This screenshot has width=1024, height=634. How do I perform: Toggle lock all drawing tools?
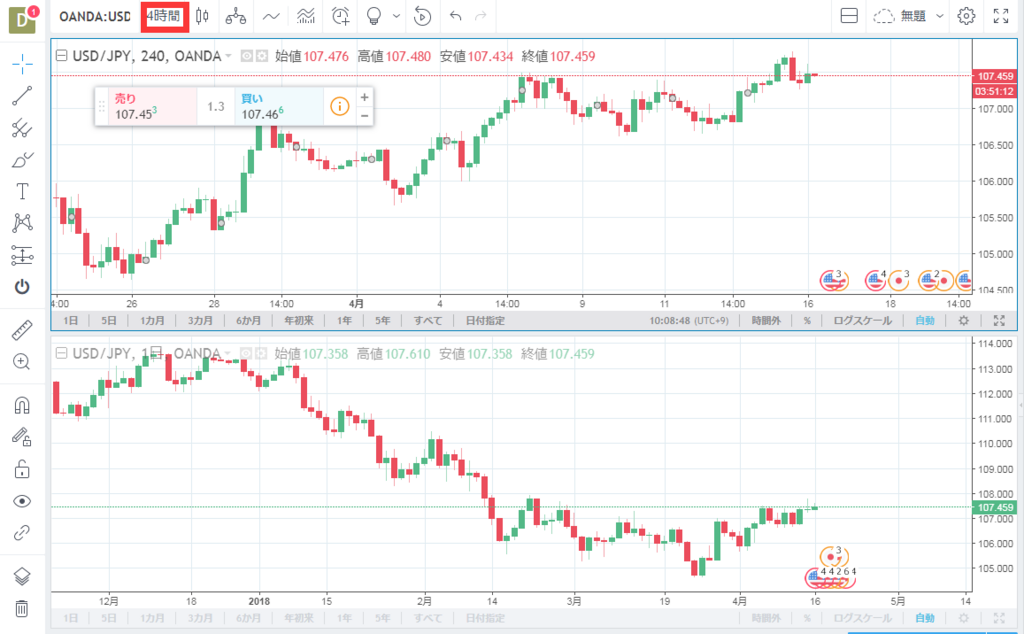(22, 469)
